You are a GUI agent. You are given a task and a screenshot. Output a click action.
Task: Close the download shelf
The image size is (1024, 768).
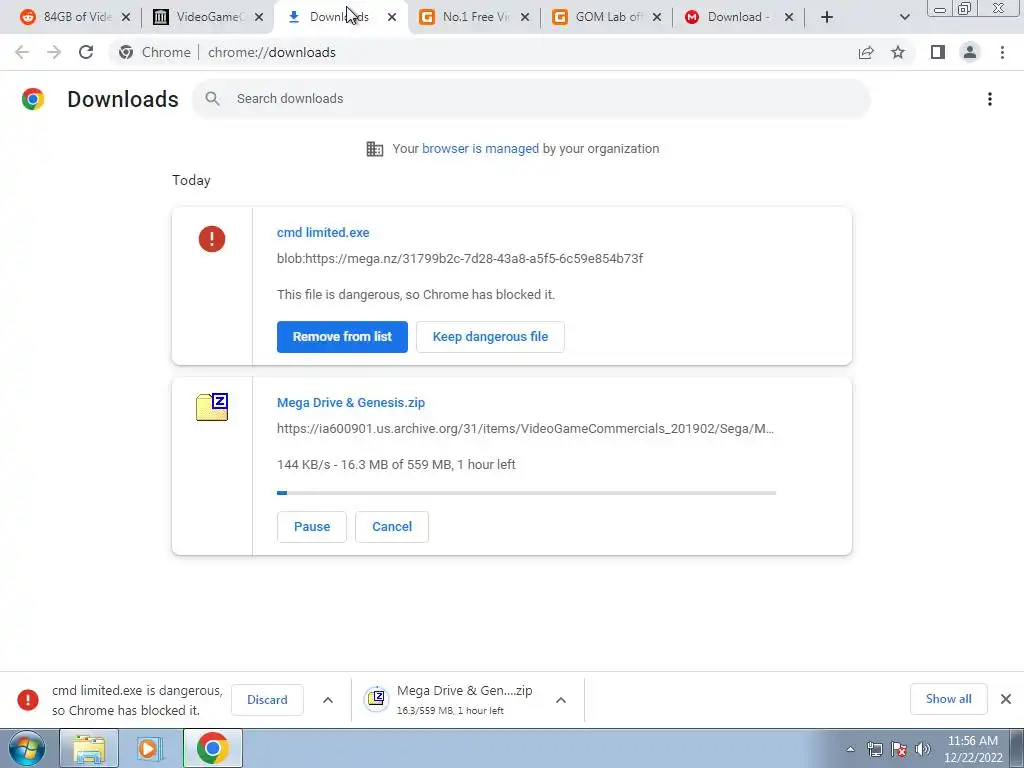click(x=1006, y=699)
